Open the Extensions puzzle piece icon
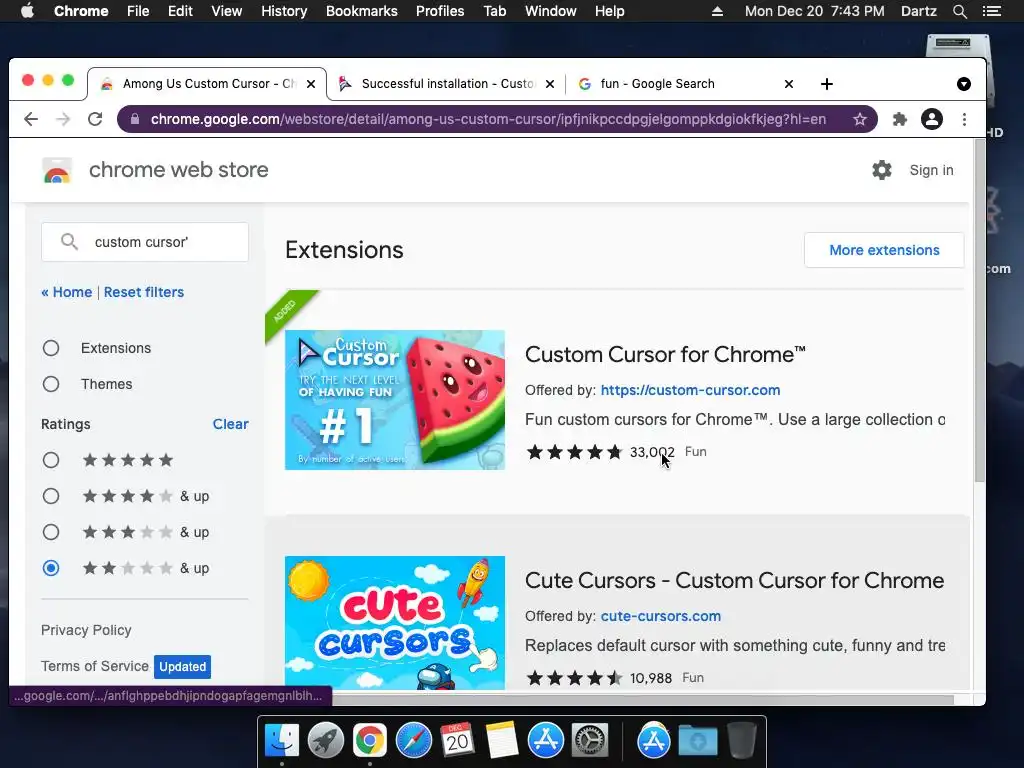 (899, 119)
